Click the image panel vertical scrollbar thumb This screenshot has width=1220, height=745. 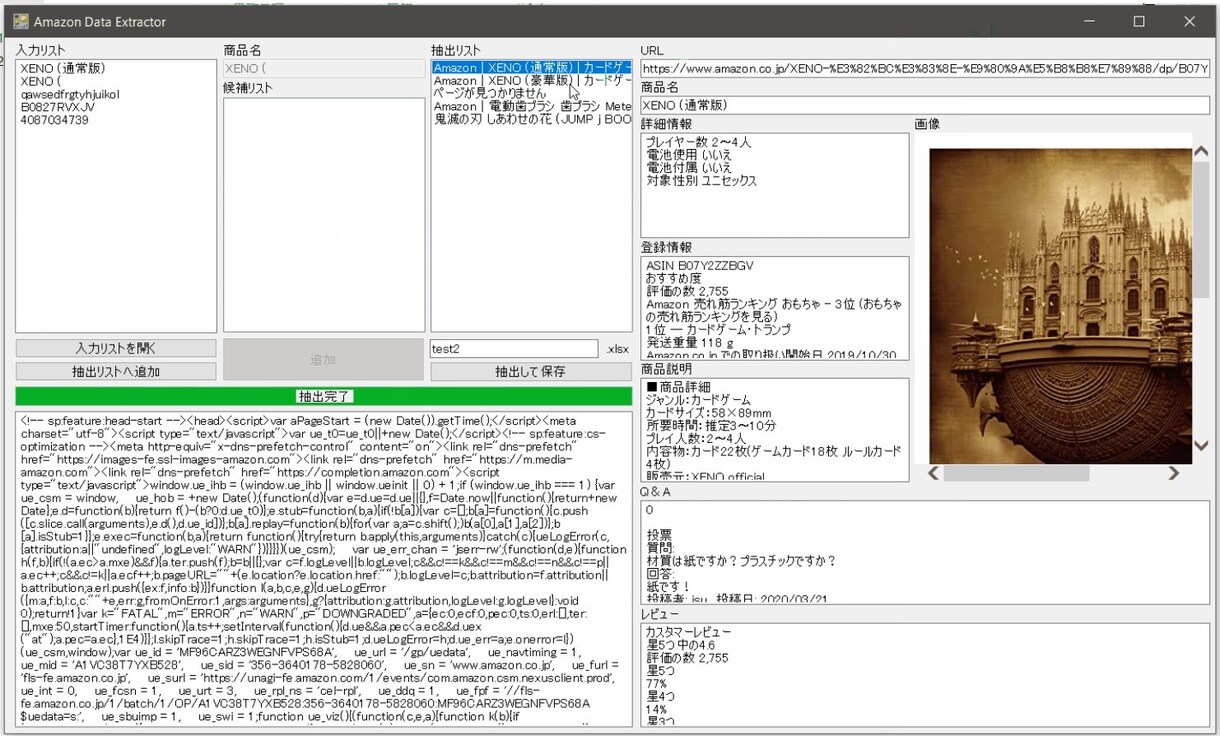(1201, 230)
